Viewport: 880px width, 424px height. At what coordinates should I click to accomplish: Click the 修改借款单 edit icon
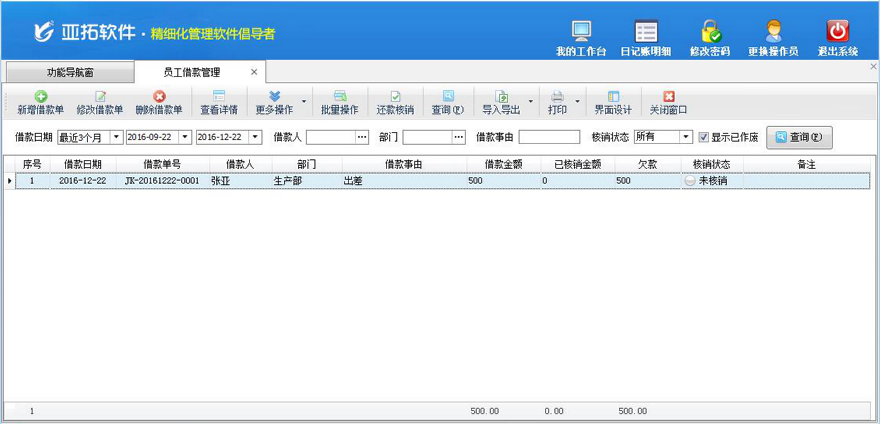(99, 97)
